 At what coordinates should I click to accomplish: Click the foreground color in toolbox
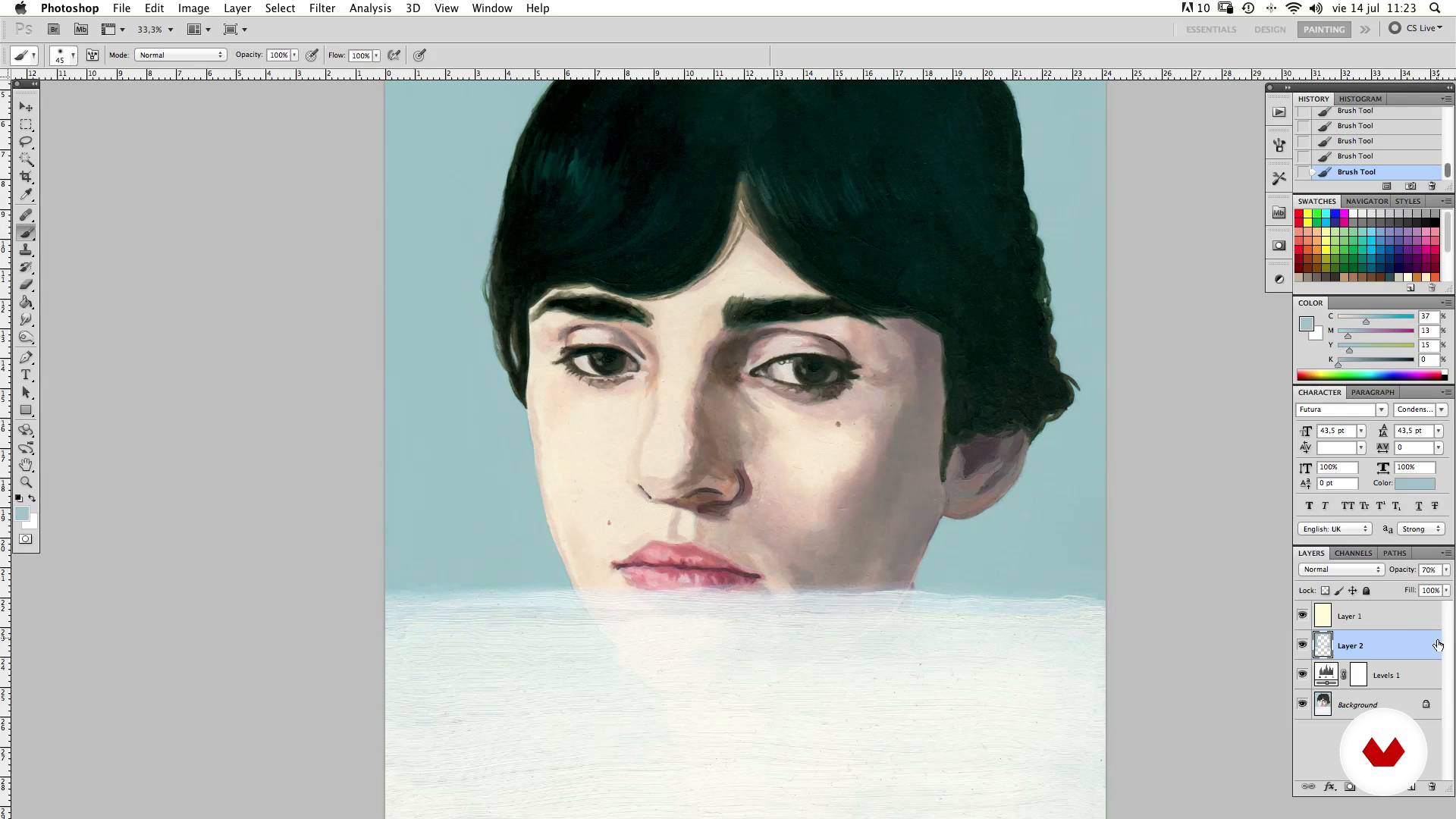coord(22,514)
